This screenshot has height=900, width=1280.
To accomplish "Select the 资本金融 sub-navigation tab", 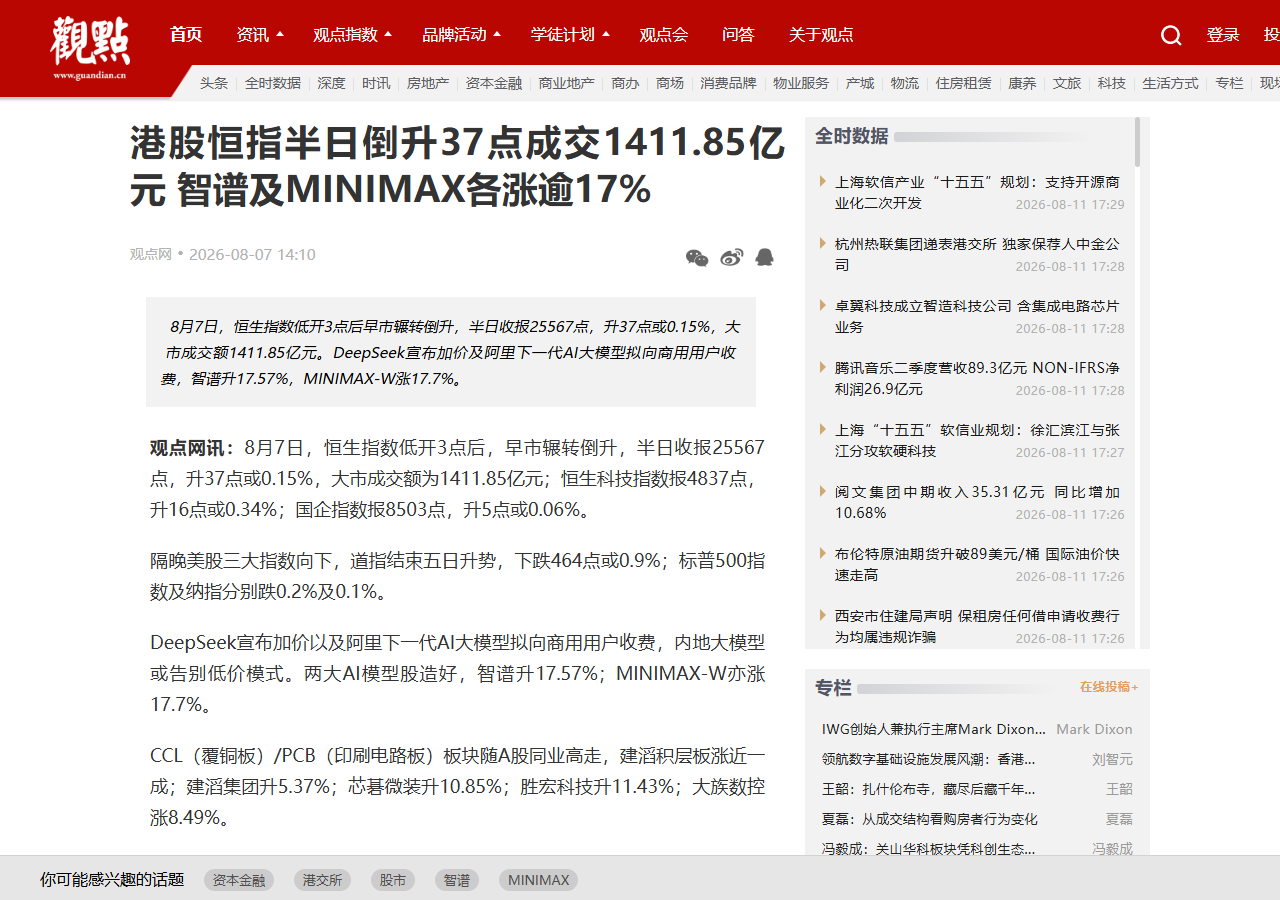I will [494, 83].
